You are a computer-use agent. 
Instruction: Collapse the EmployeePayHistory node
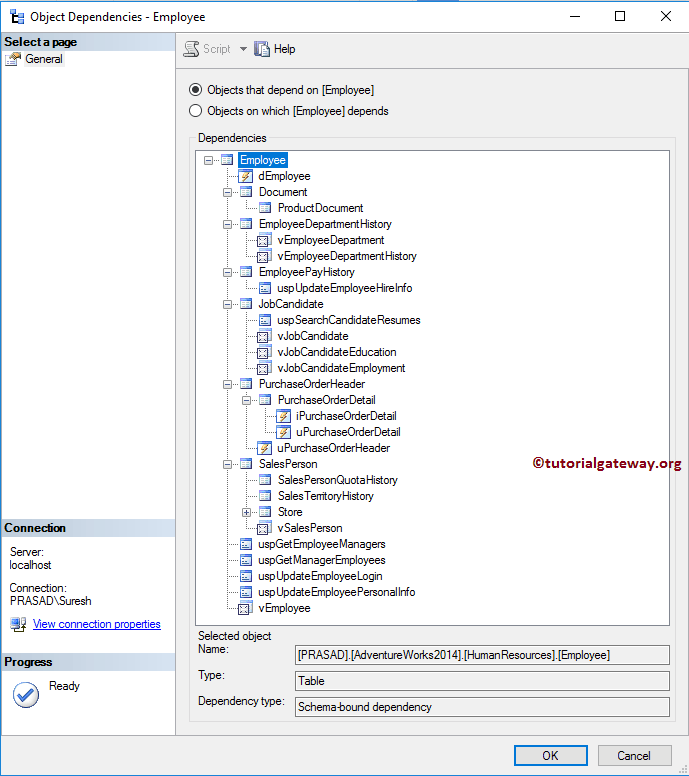(x=227, y=272)
